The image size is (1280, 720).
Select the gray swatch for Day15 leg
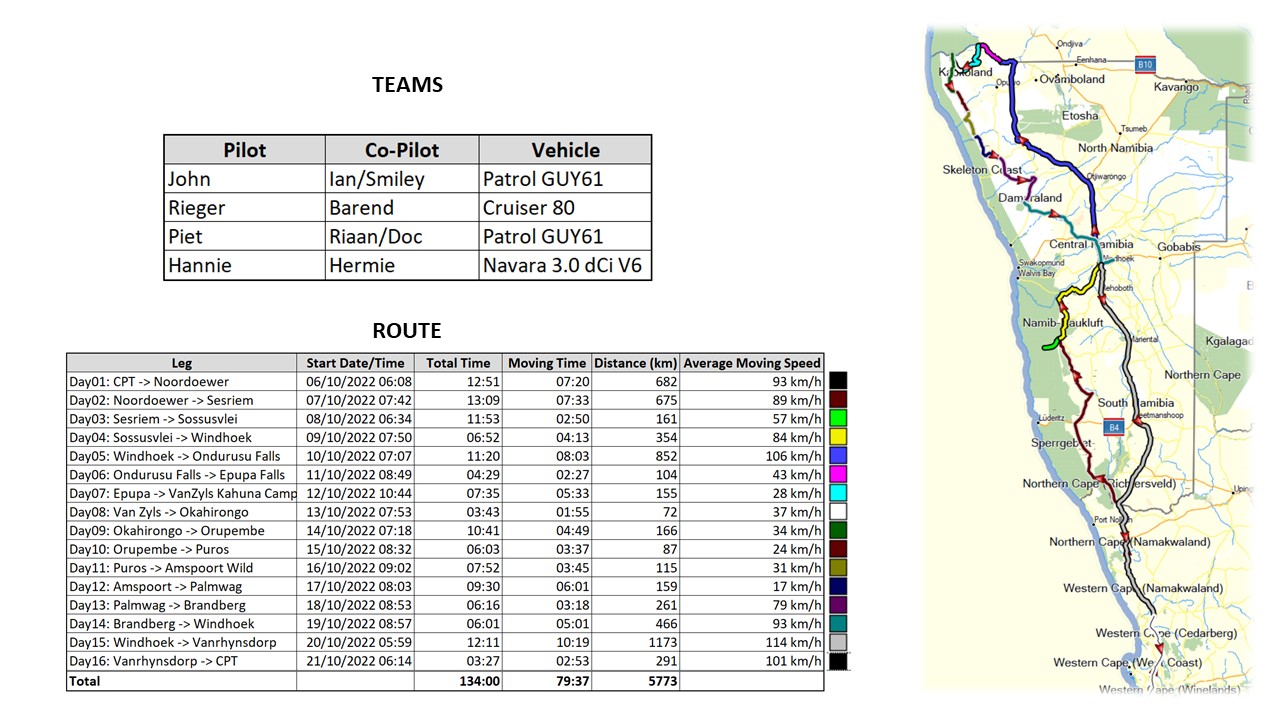pyautogui.click(x=838, y=642)
